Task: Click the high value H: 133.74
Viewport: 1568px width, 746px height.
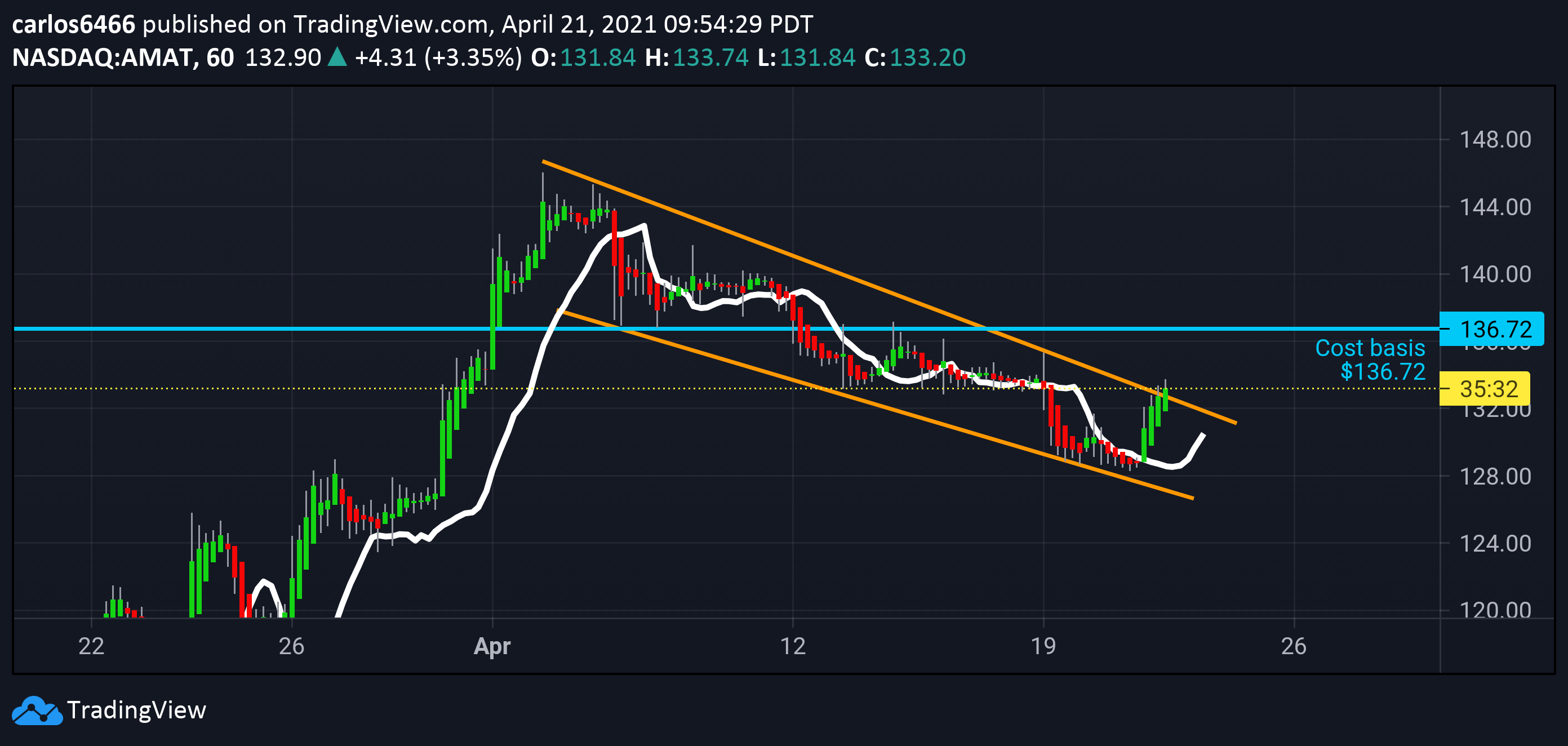Action: [696, 57]
